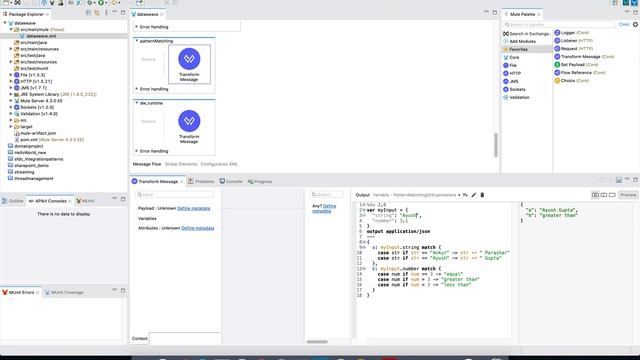Select JMS category in Mule Palette
The width and height of the screenshot is (640, 360).
tap(511, 81)
